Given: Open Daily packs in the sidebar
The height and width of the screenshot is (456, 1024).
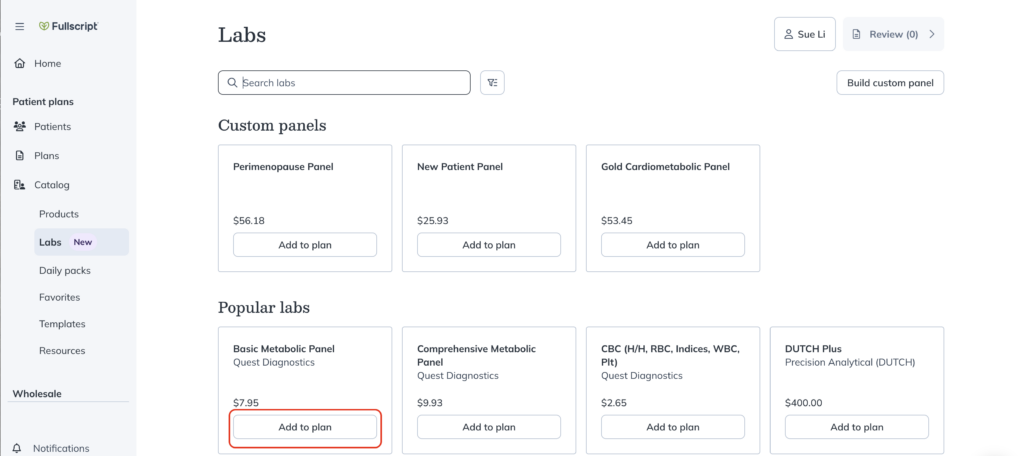Looking at the screenshot, I should coord(65,270).
